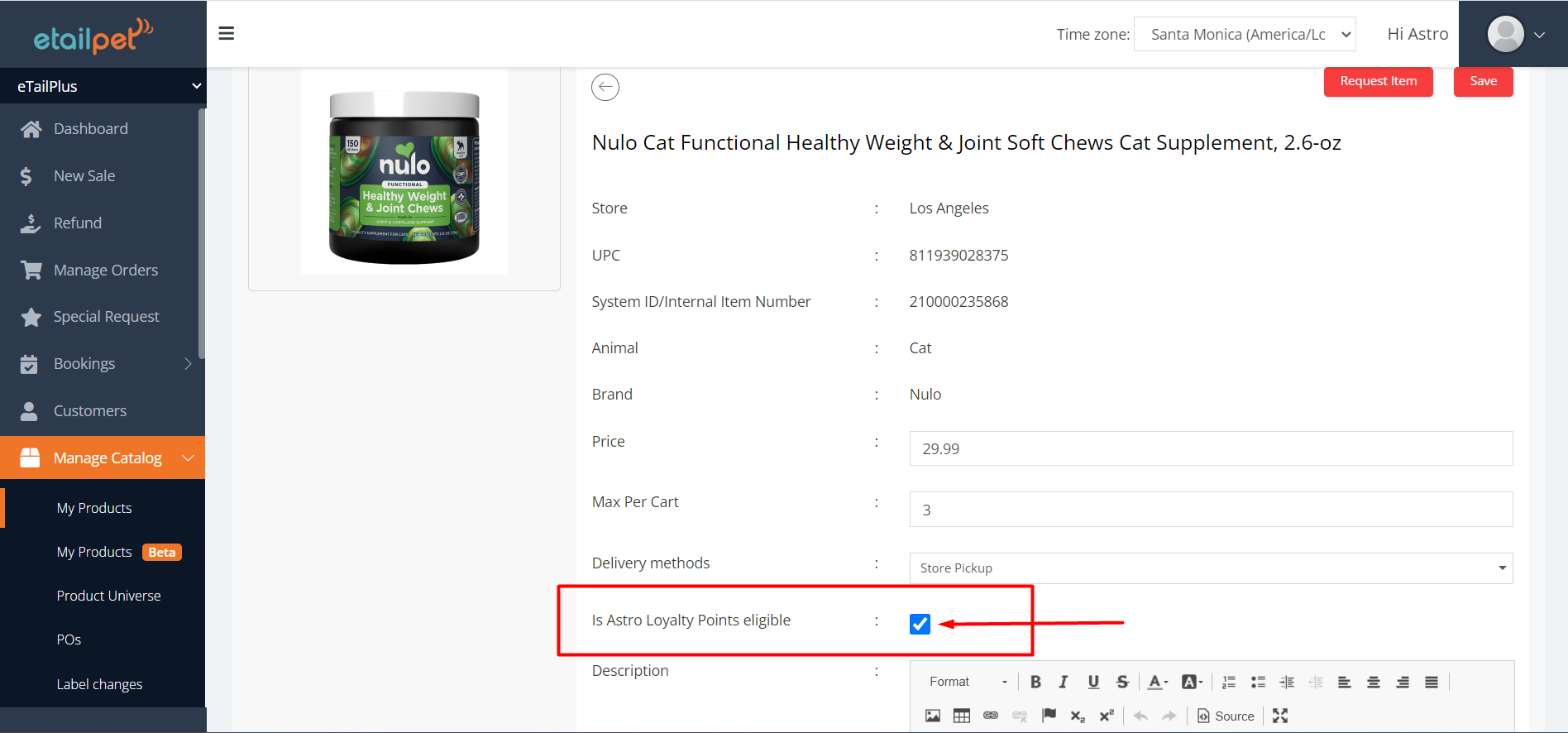Click the Request Item button
The height and width of the screenshot is (733, 1568).
1378,81
